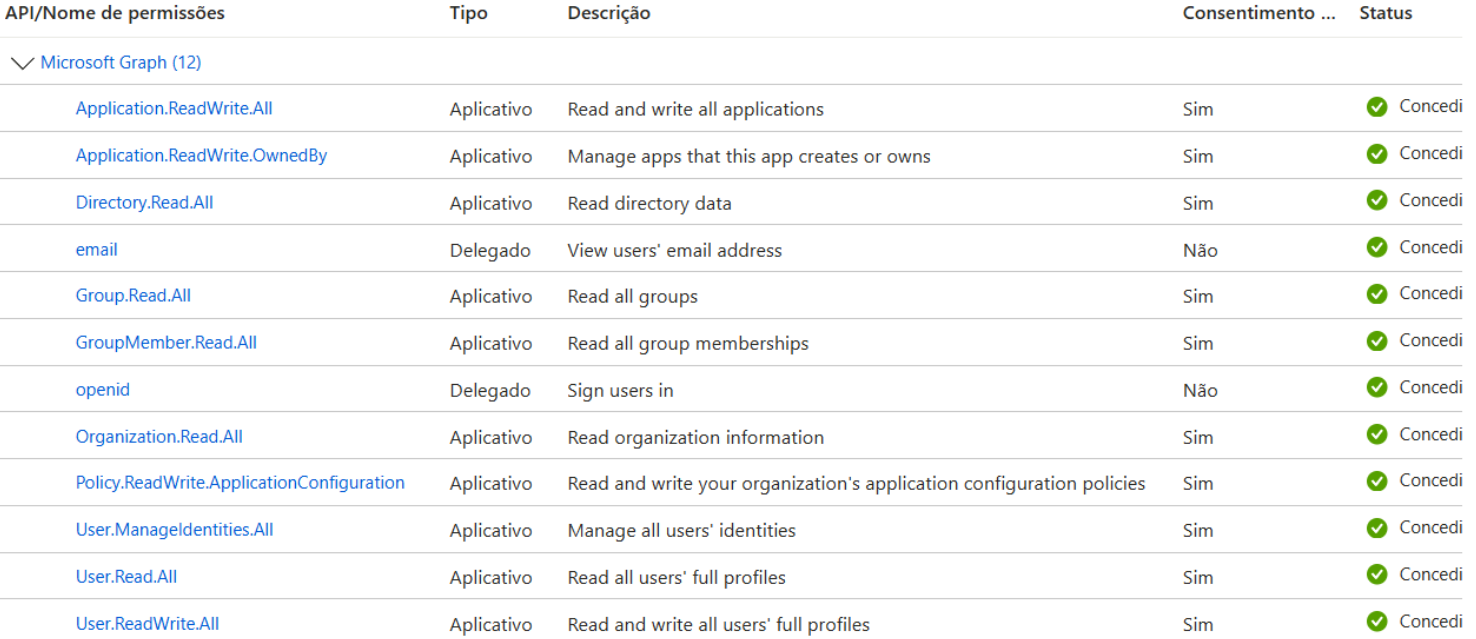This screenshot has height=639, width=1476.
Task: Click granted icon for Organization.Read.All
Action: point(1377,435)
